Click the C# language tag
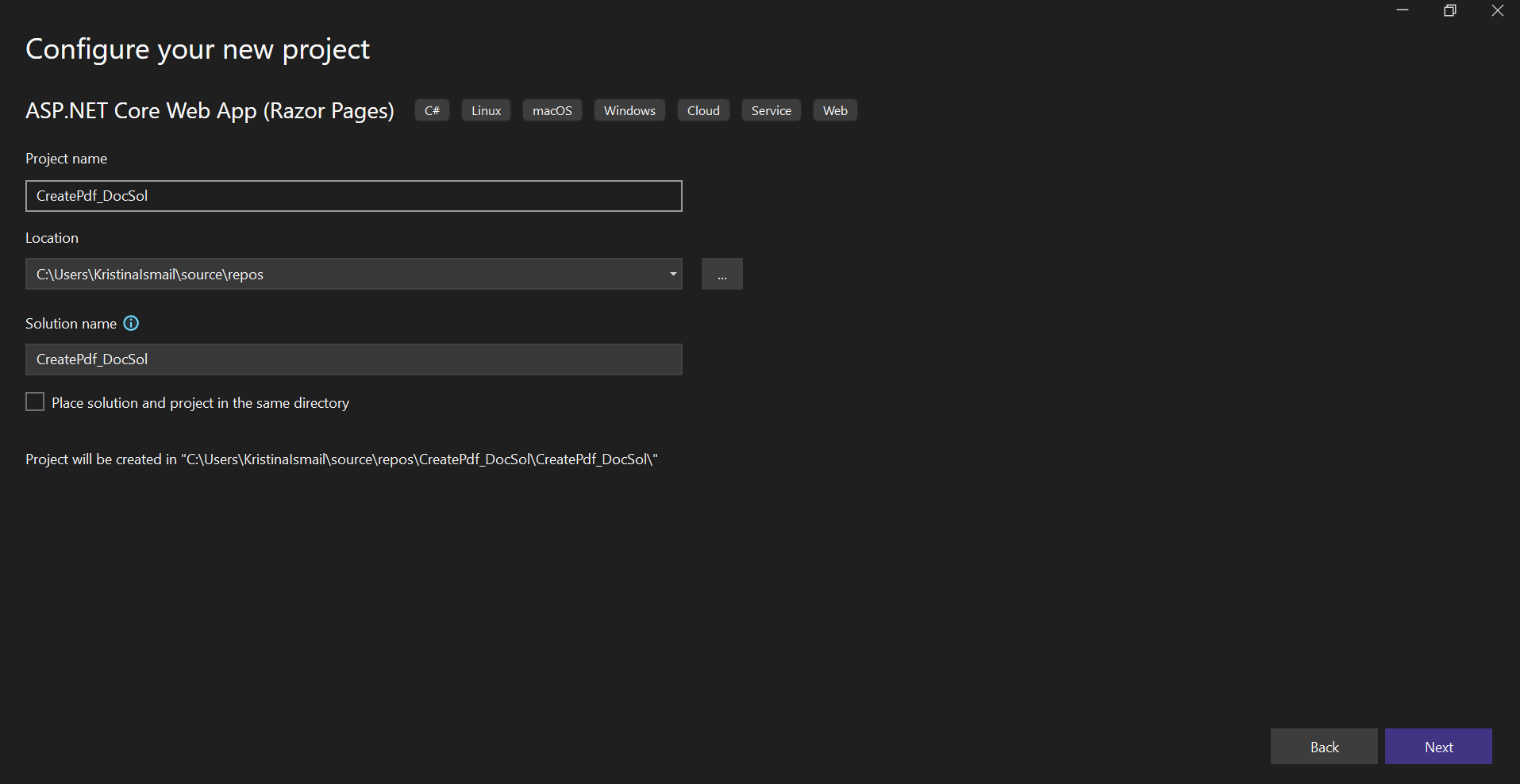This screenshot has height=784, width=1520. (x=431, y=110)
